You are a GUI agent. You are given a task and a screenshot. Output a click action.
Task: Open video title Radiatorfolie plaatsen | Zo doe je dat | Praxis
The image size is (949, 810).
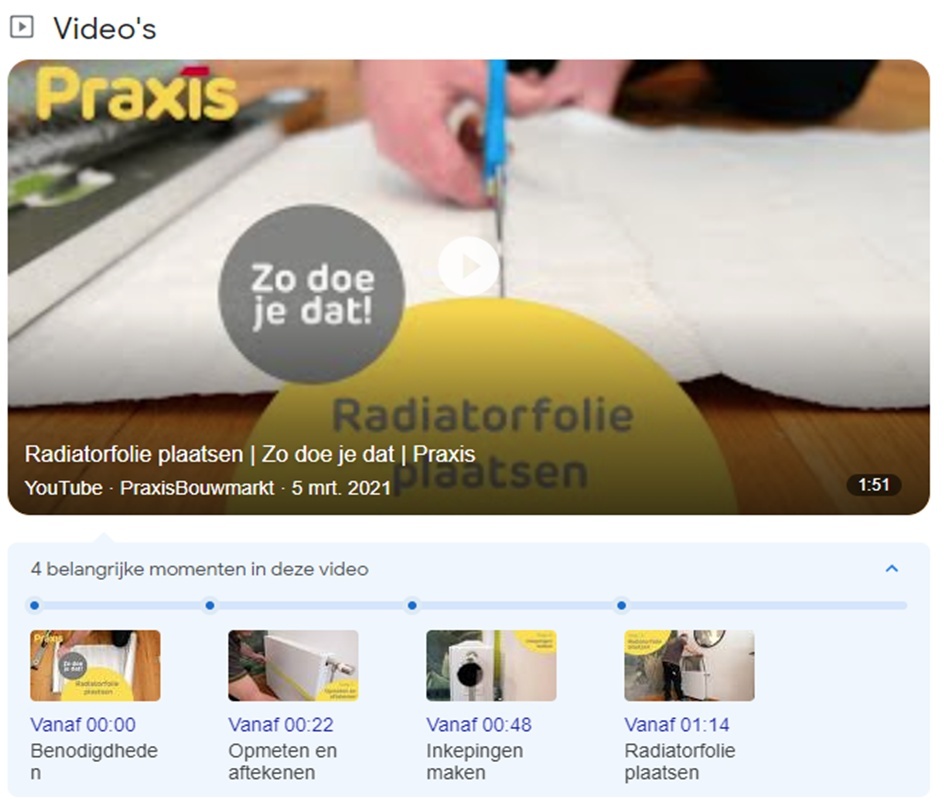point(250,454)
